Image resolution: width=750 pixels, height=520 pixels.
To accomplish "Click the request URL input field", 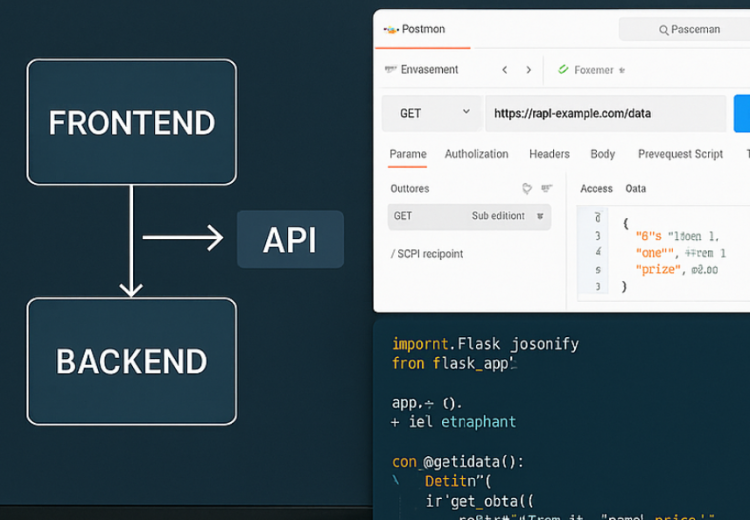I will tap(605, 113).
